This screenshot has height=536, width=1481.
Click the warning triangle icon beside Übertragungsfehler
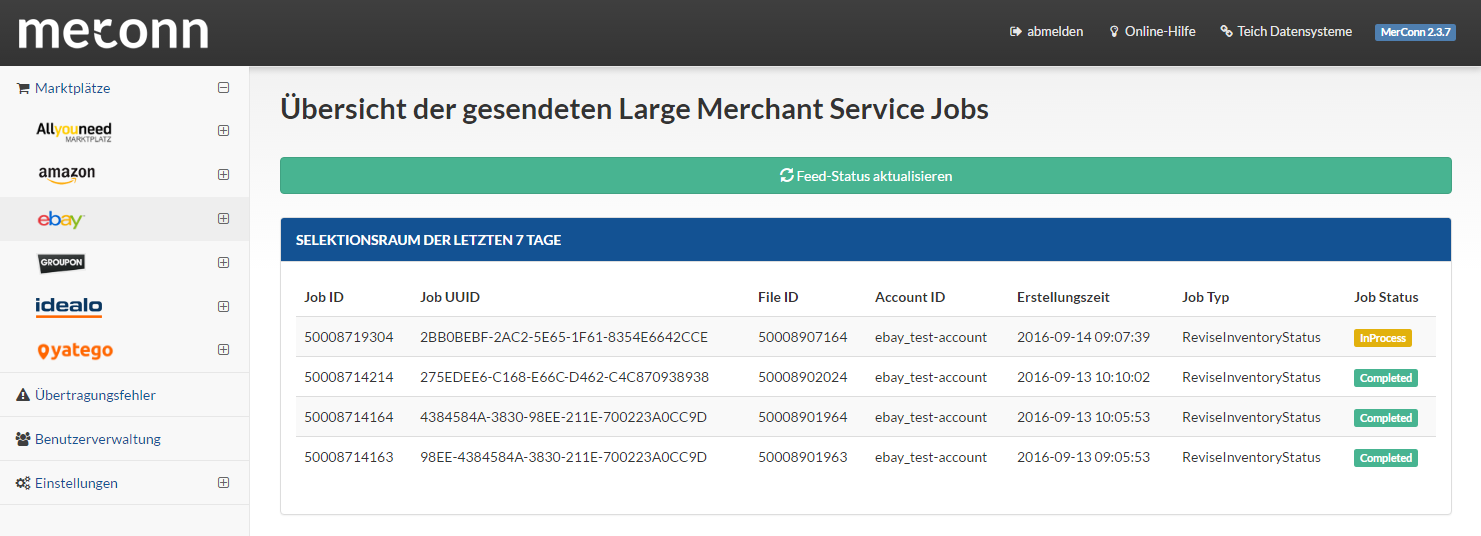point(23,395)
